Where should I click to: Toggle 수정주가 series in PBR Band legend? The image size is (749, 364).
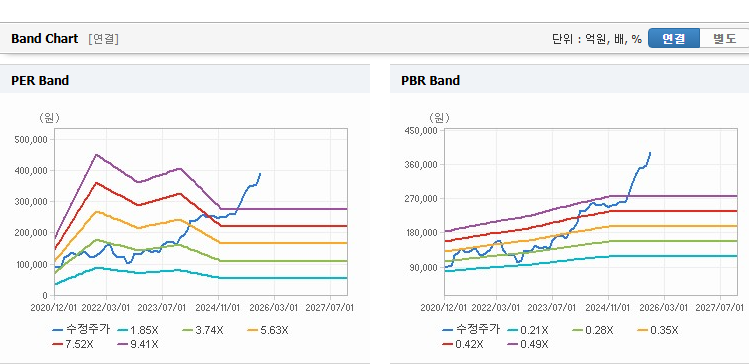point(471,330)
